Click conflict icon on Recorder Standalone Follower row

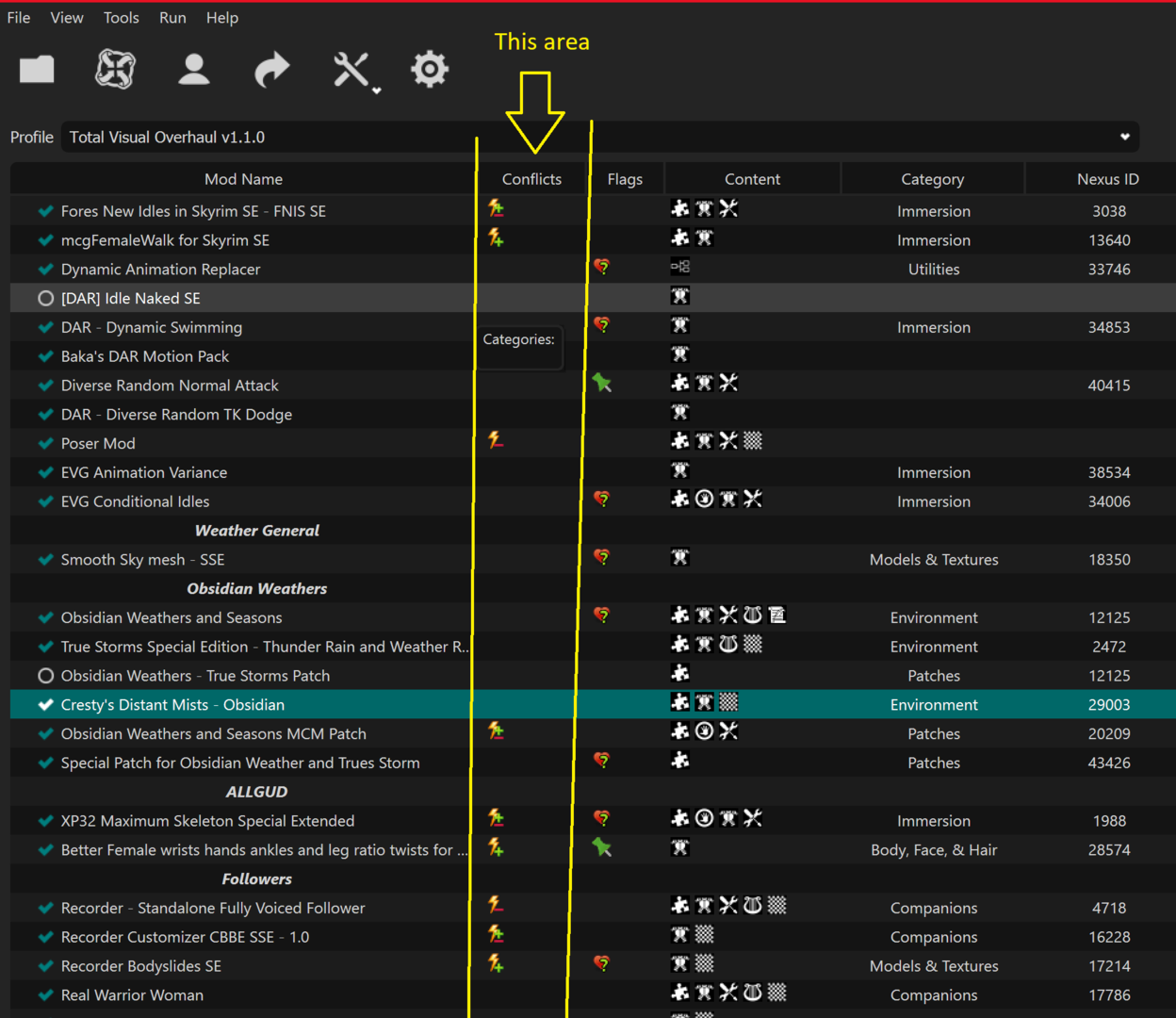click(496, 905)
